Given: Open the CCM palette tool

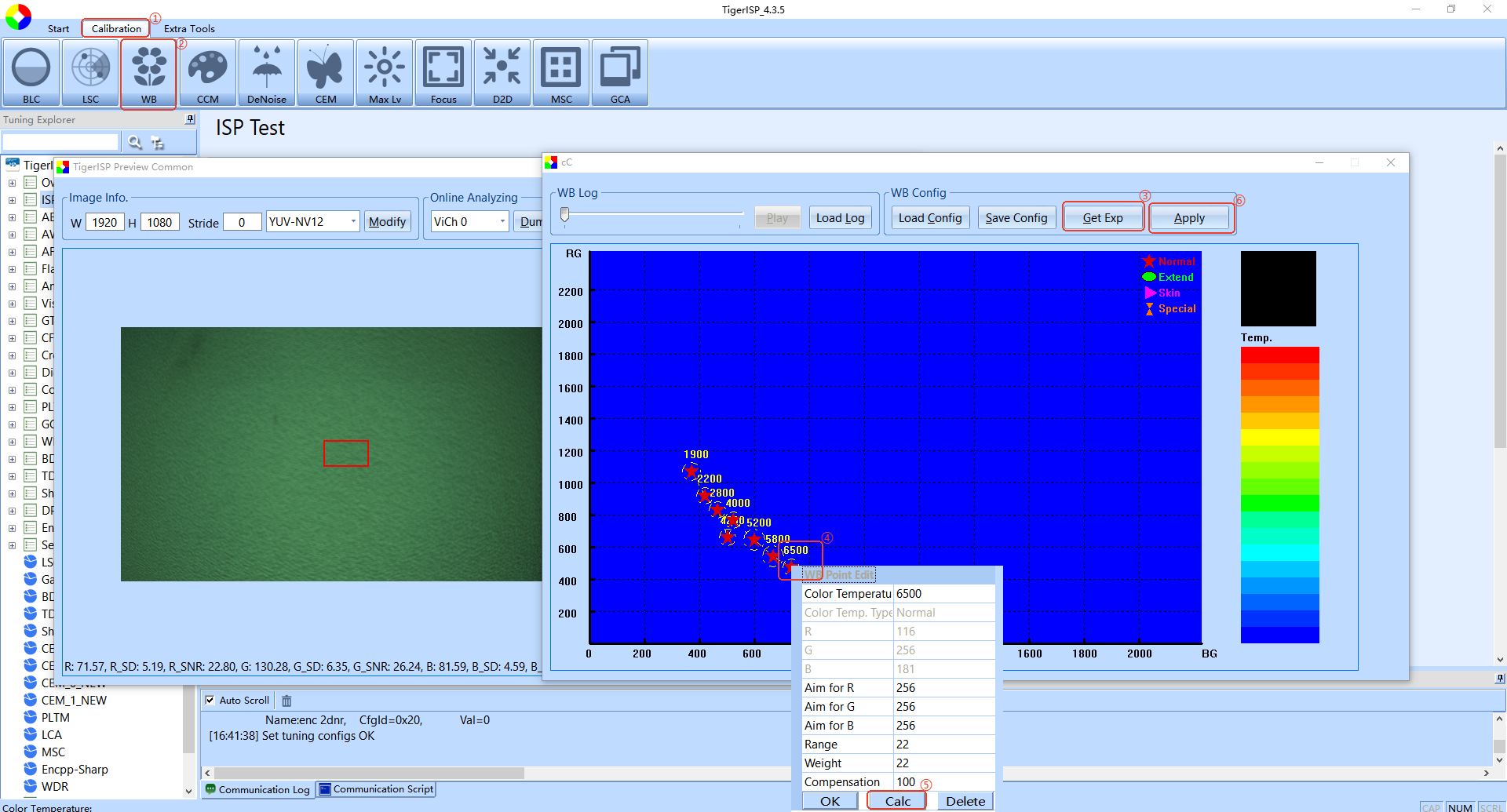Looking at the screenshot, I should 208,73.
